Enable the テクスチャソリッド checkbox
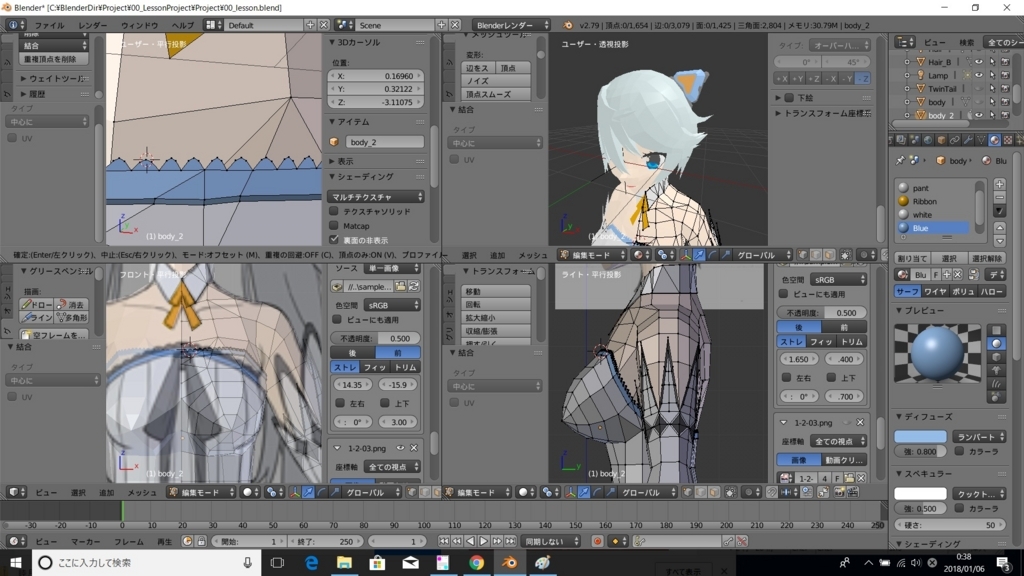 [334, 211]
